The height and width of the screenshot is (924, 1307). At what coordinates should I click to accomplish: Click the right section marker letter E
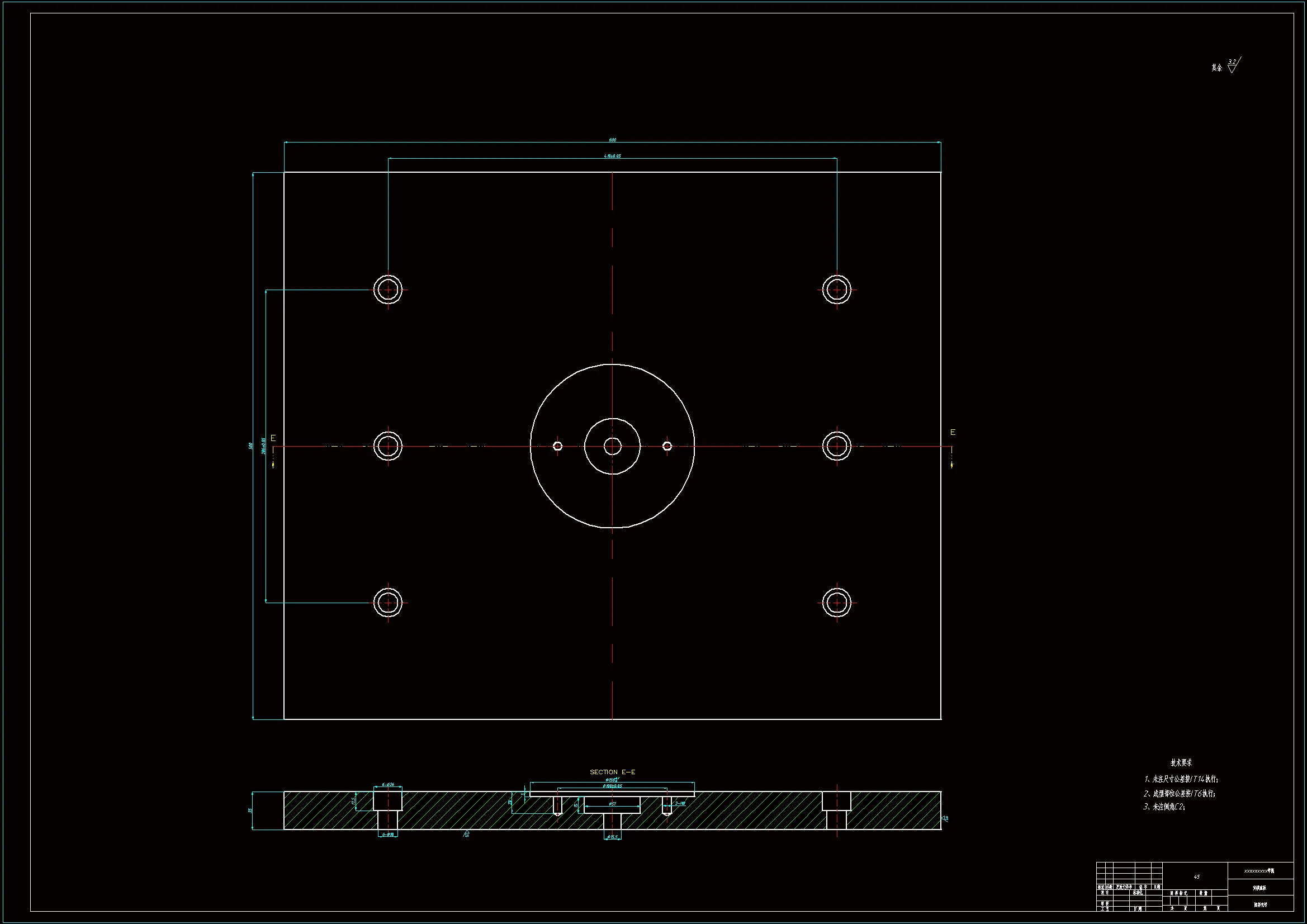[953, 432]
